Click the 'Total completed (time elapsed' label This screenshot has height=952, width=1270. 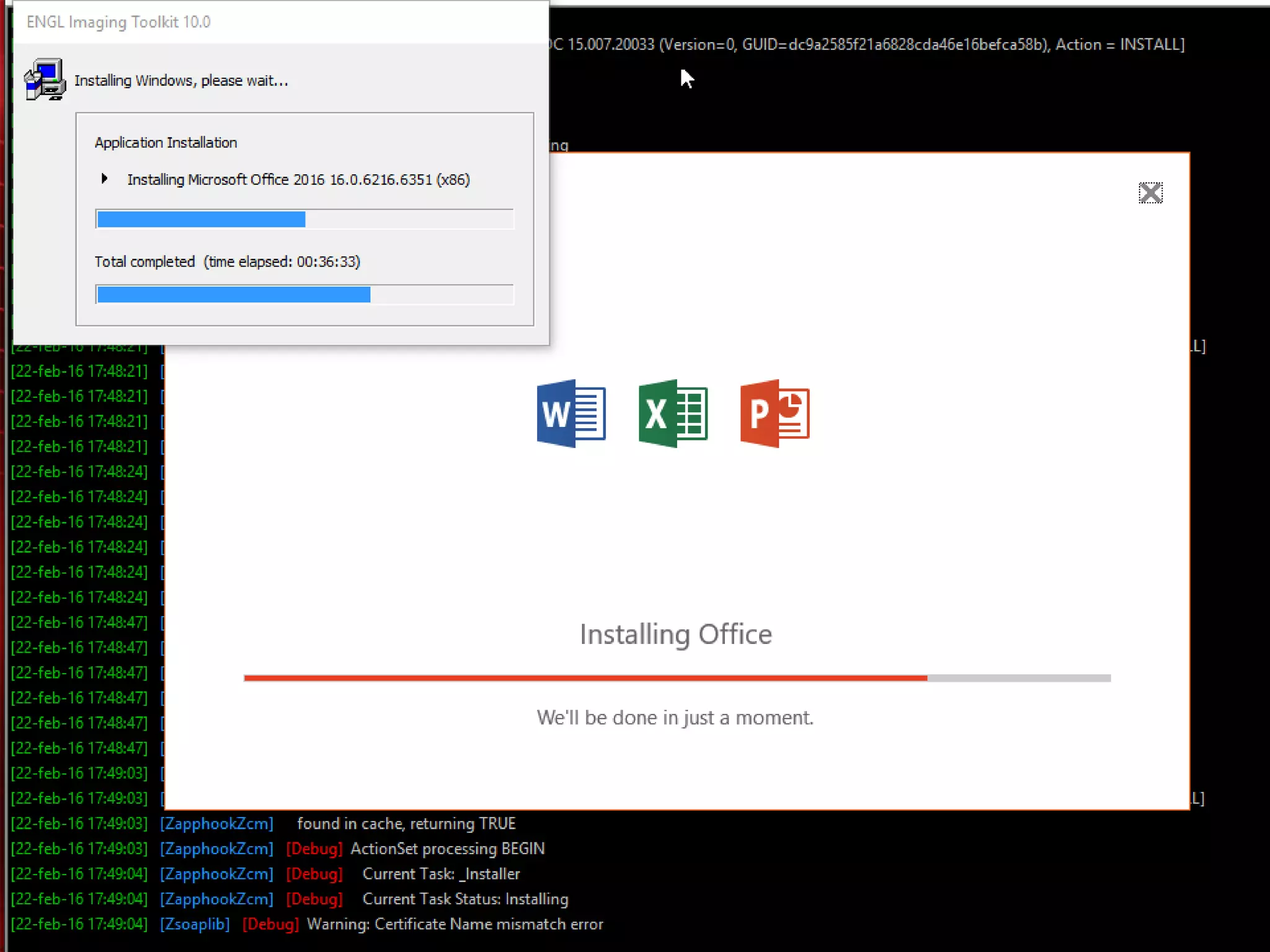point(227,262)
